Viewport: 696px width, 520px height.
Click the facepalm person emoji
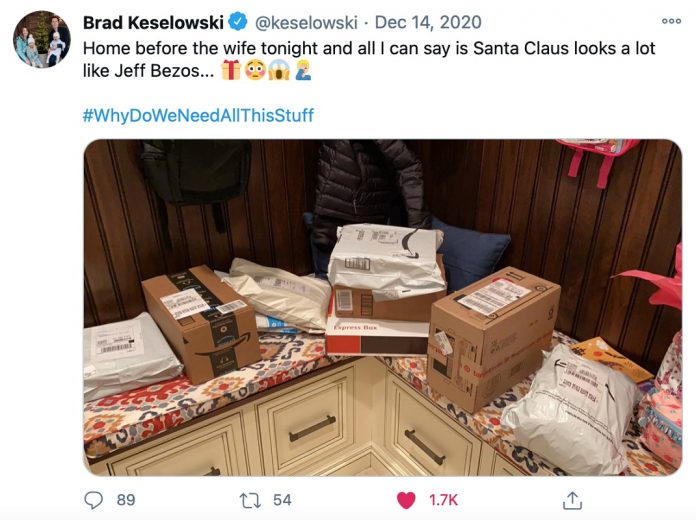[x=302, y=70]
